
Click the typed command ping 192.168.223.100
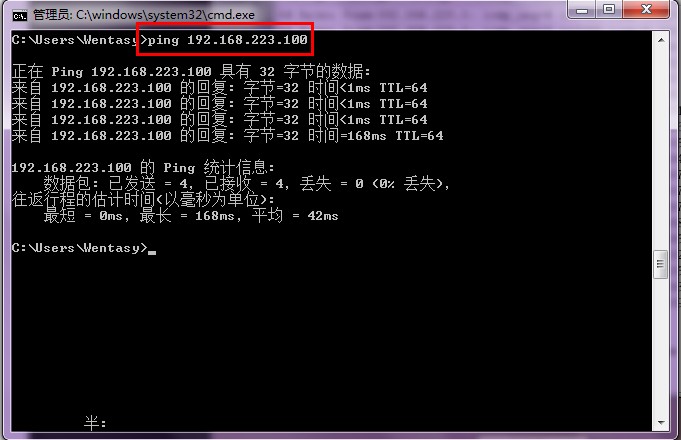click(228, 40)
